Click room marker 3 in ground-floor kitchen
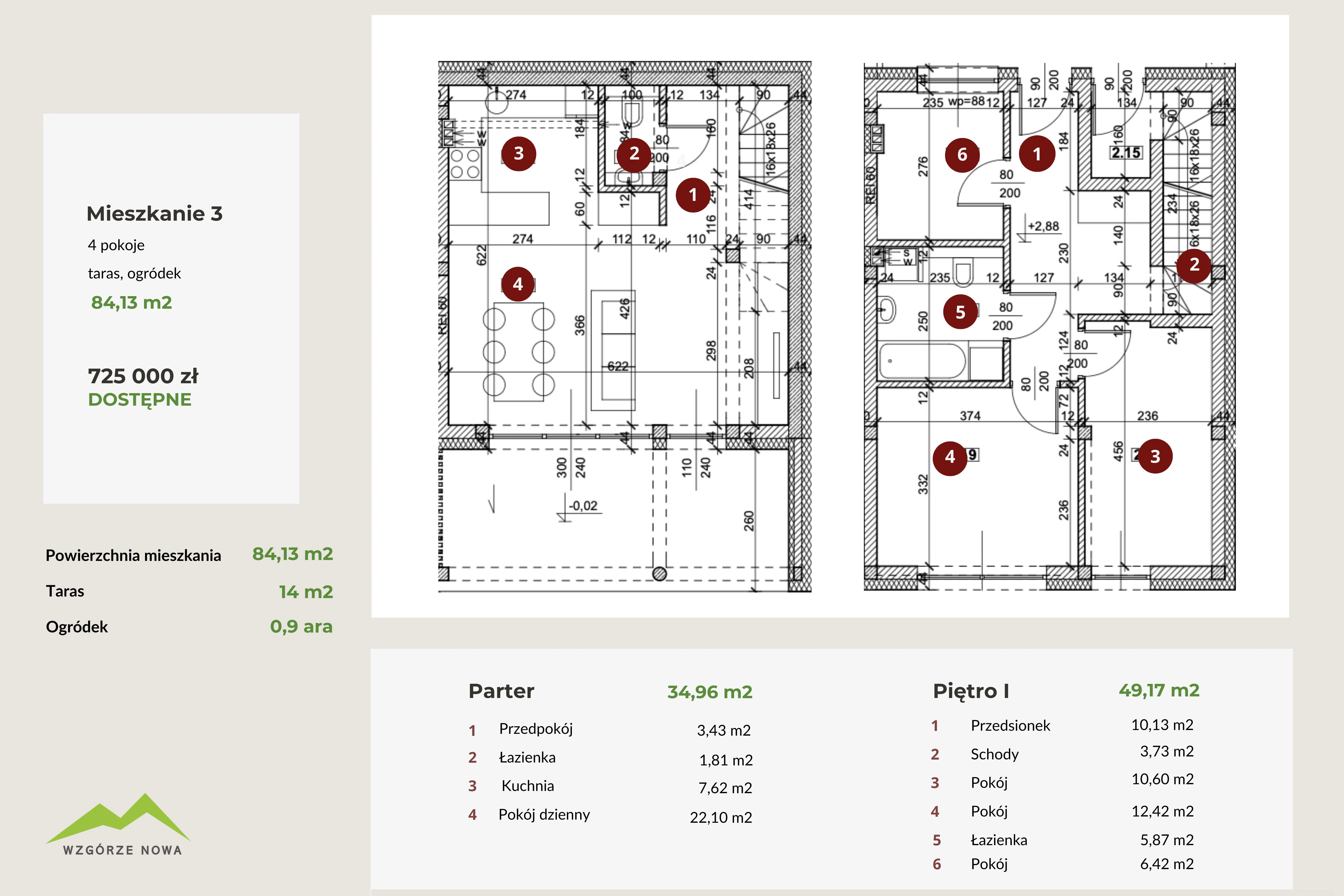Image resolution: width=1344 pixels, height=896 pixels. tap(518, 153)
